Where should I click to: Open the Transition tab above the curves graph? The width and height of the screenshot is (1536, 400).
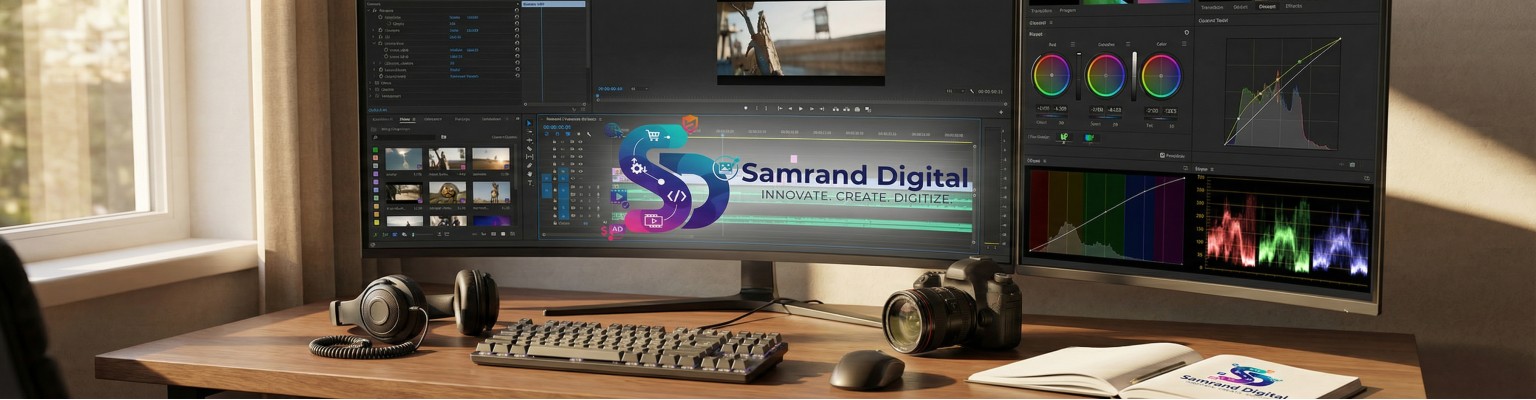[1212, 7]
